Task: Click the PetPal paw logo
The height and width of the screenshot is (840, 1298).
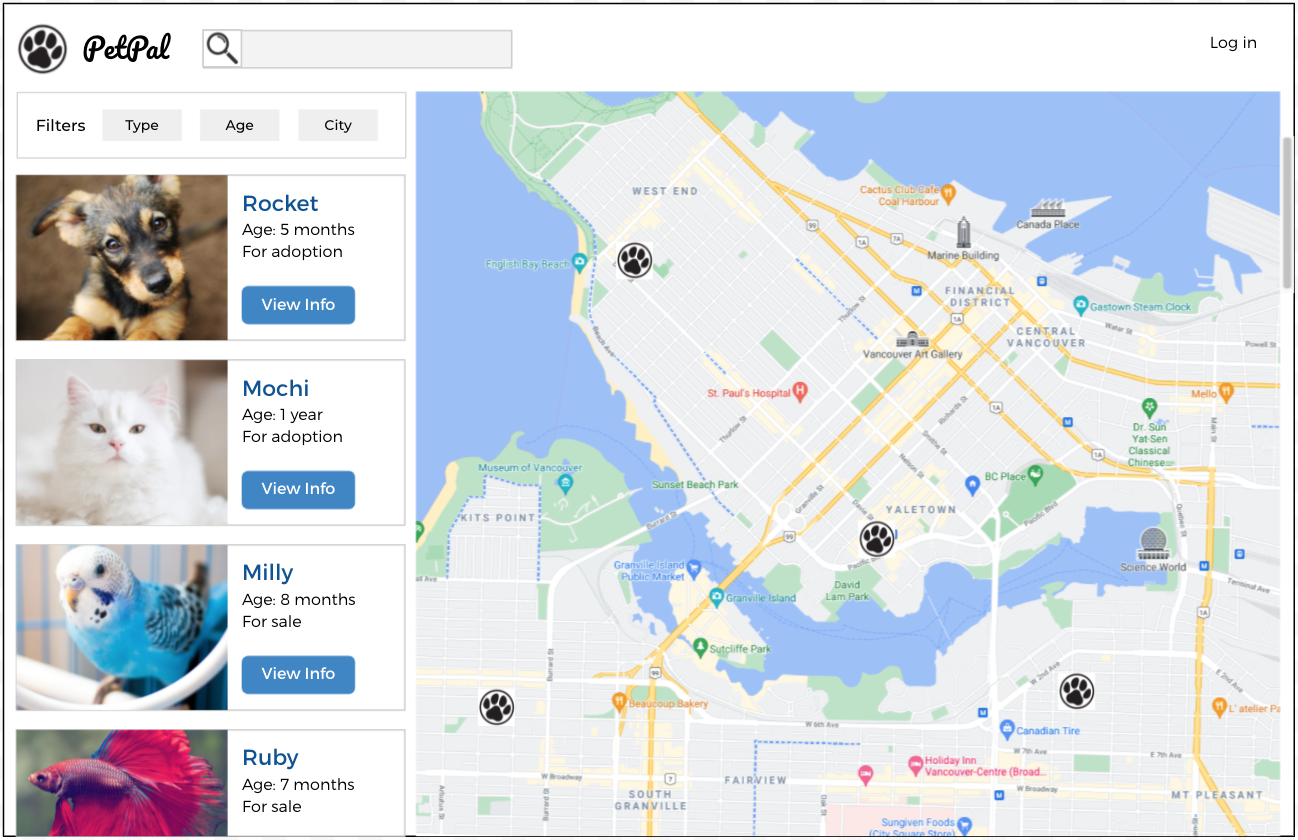Action: click(x=43, y=49)
